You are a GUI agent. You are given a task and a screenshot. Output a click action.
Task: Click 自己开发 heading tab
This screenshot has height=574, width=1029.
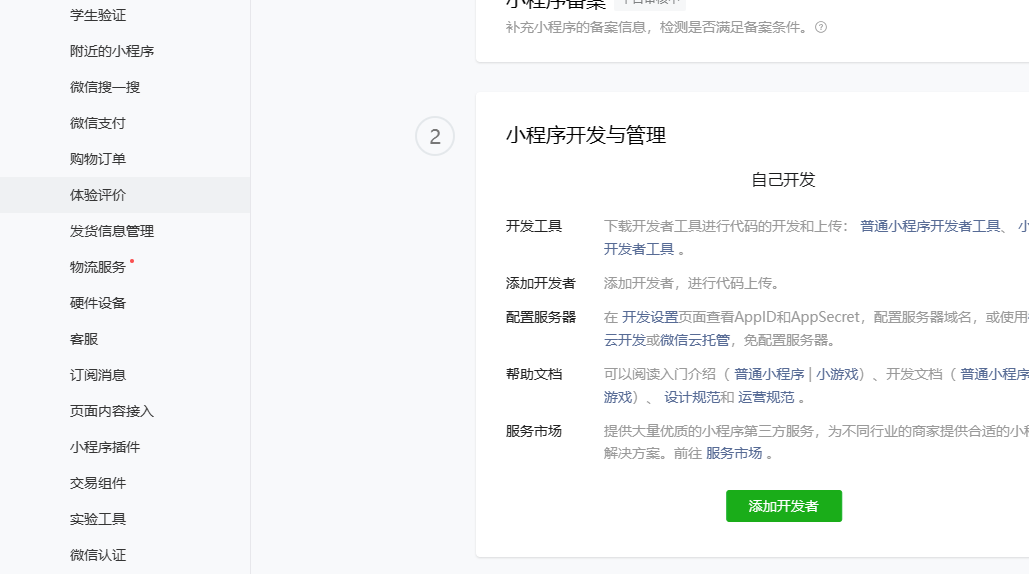click(783, 180)
